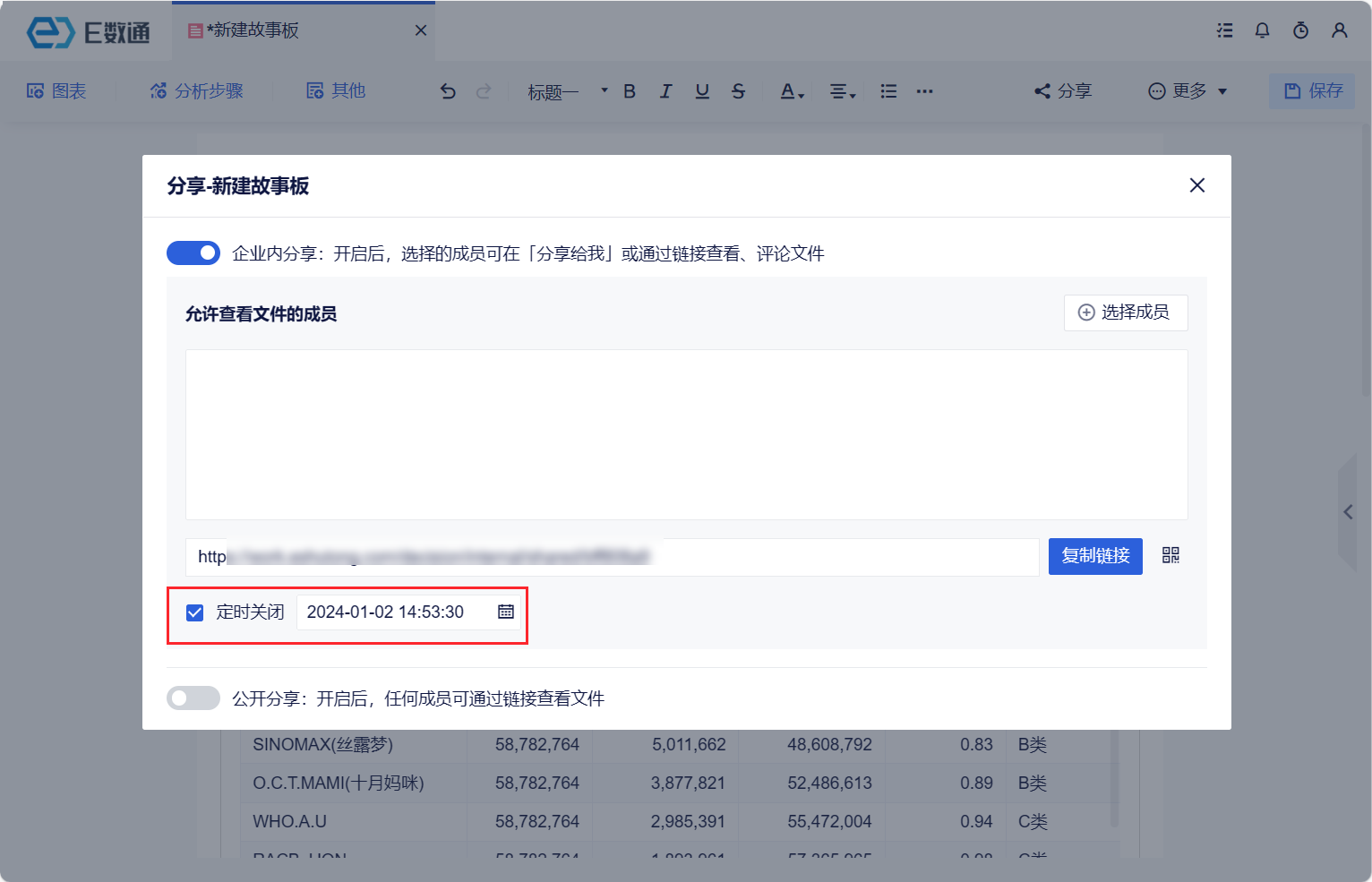Click the 0.83 ratio cell
1372x882 pixels.
coord(976,745)
